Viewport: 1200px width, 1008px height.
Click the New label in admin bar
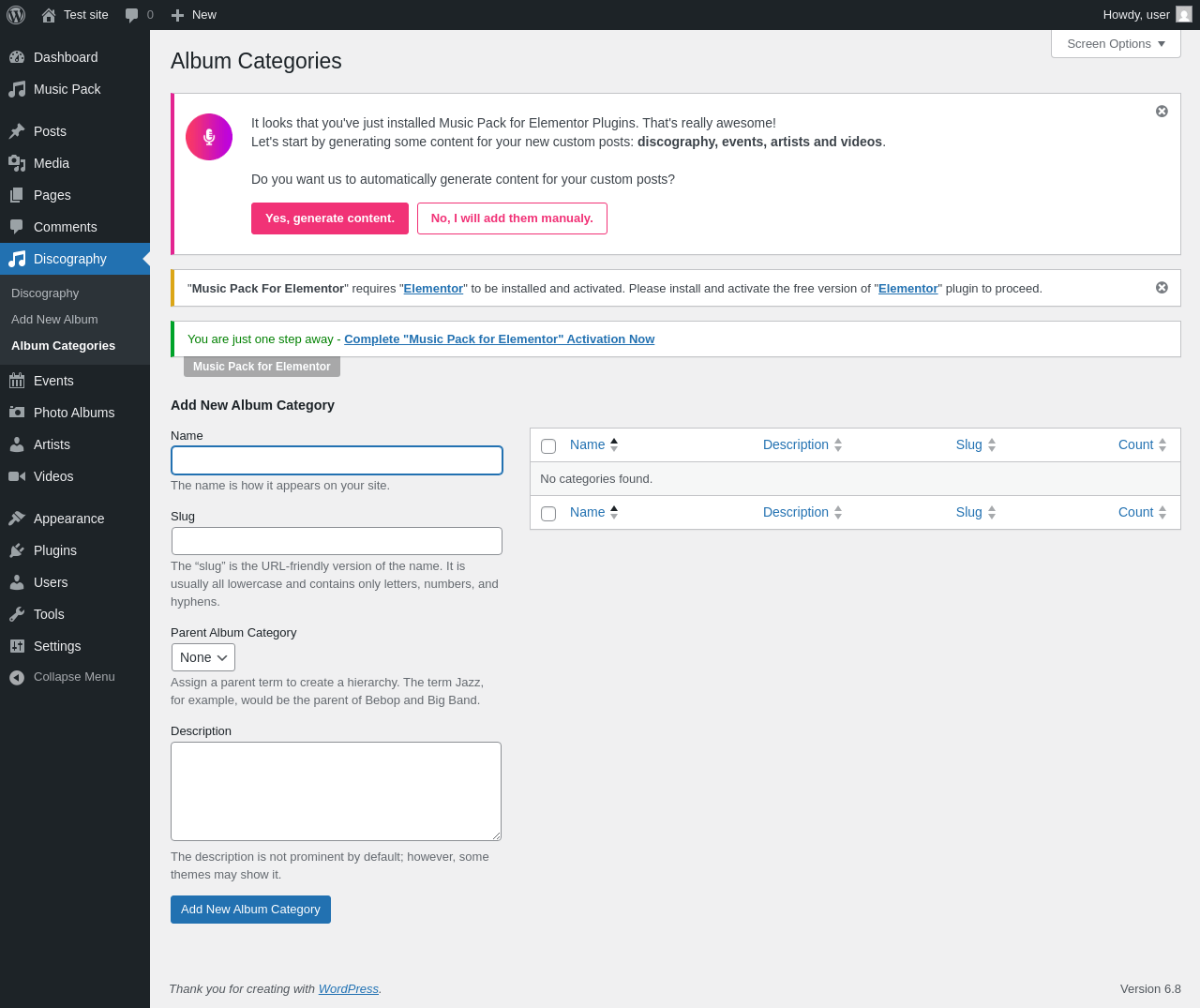[x=204, y=15]
